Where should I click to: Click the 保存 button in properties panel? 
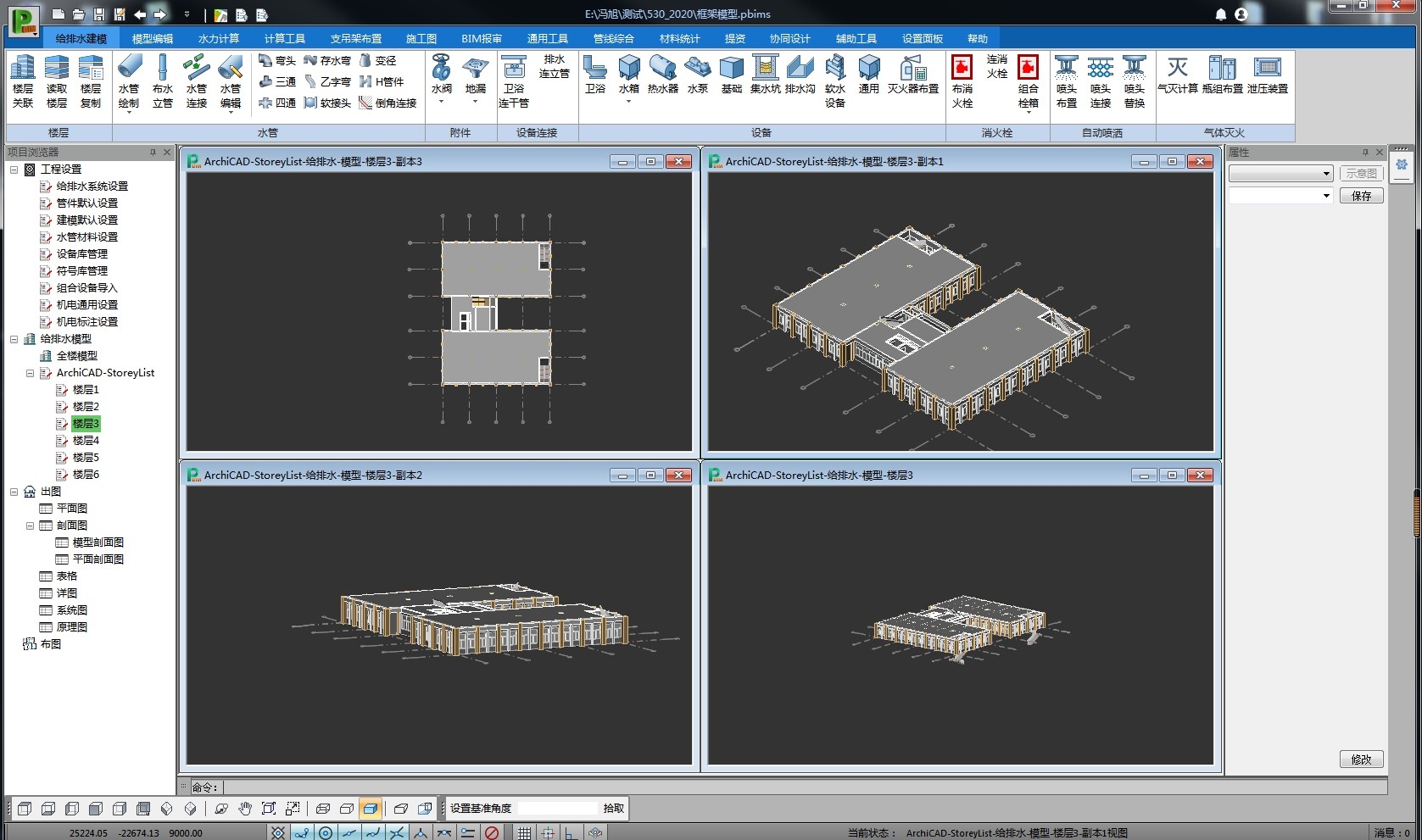point(1361,196)
